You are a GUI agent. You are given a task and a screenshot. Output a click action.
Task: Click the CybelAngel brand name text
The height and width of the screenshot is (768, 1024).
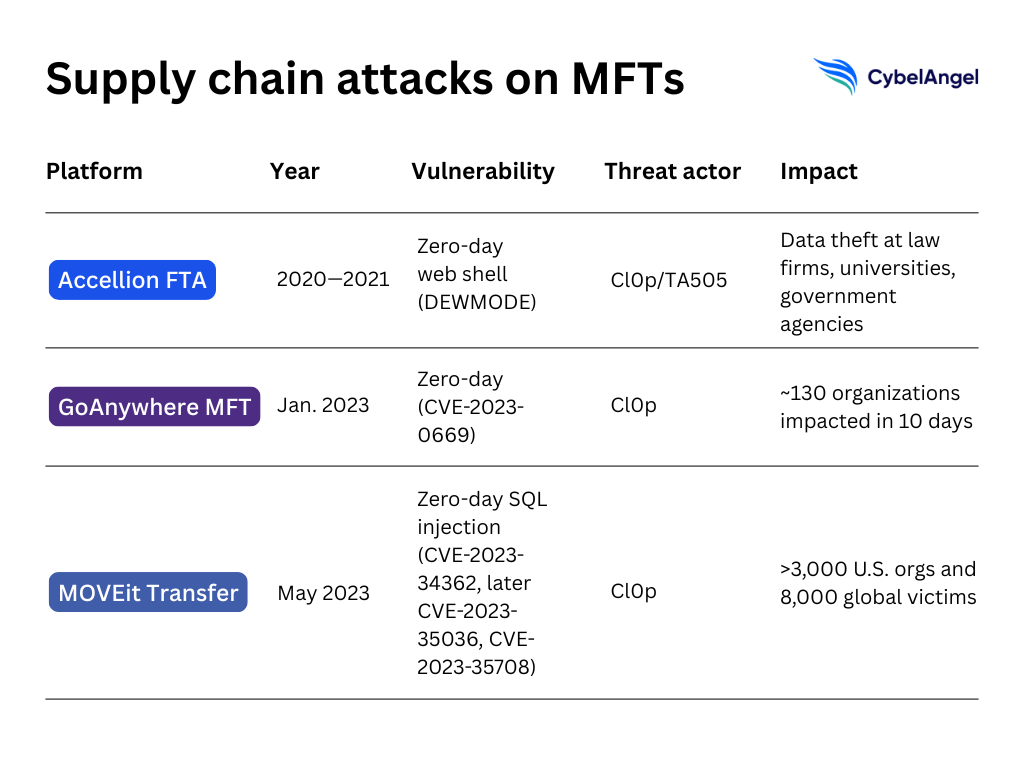(923, 77)
